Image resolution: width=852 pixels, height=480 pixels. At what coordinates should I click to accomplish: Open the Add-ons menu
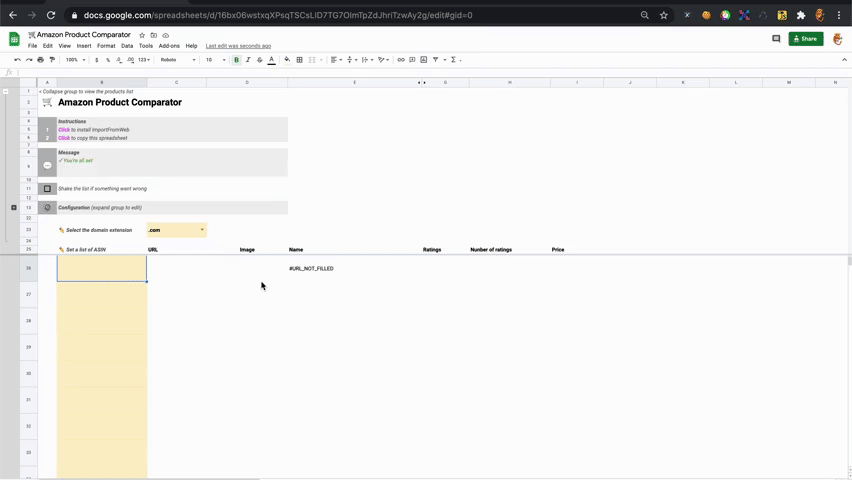(169, 46)
